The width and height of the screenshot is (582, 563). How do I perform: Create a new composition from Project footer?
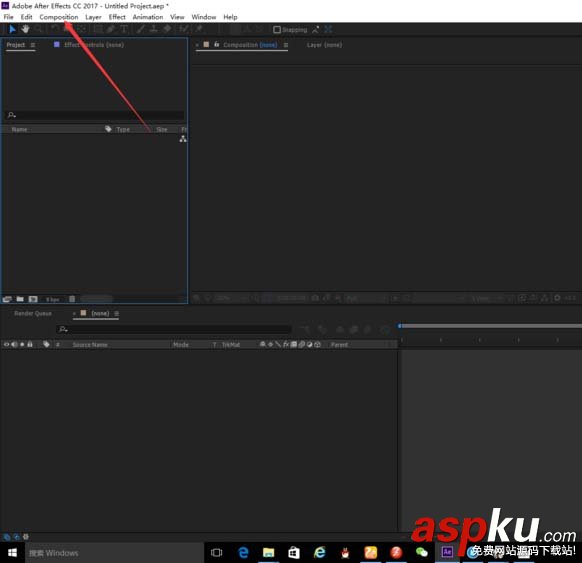coord(33,299)
